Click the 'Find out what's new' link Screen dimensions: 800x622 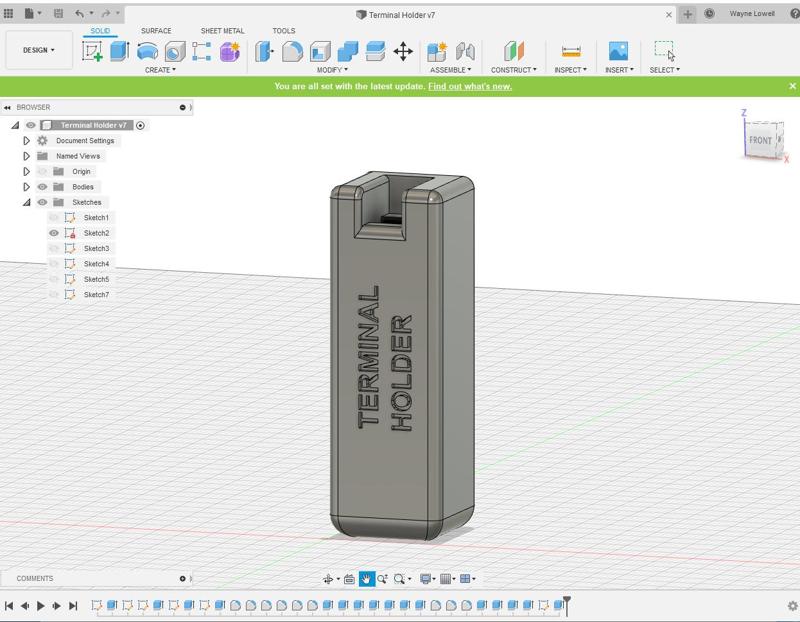tap(469, 87)
